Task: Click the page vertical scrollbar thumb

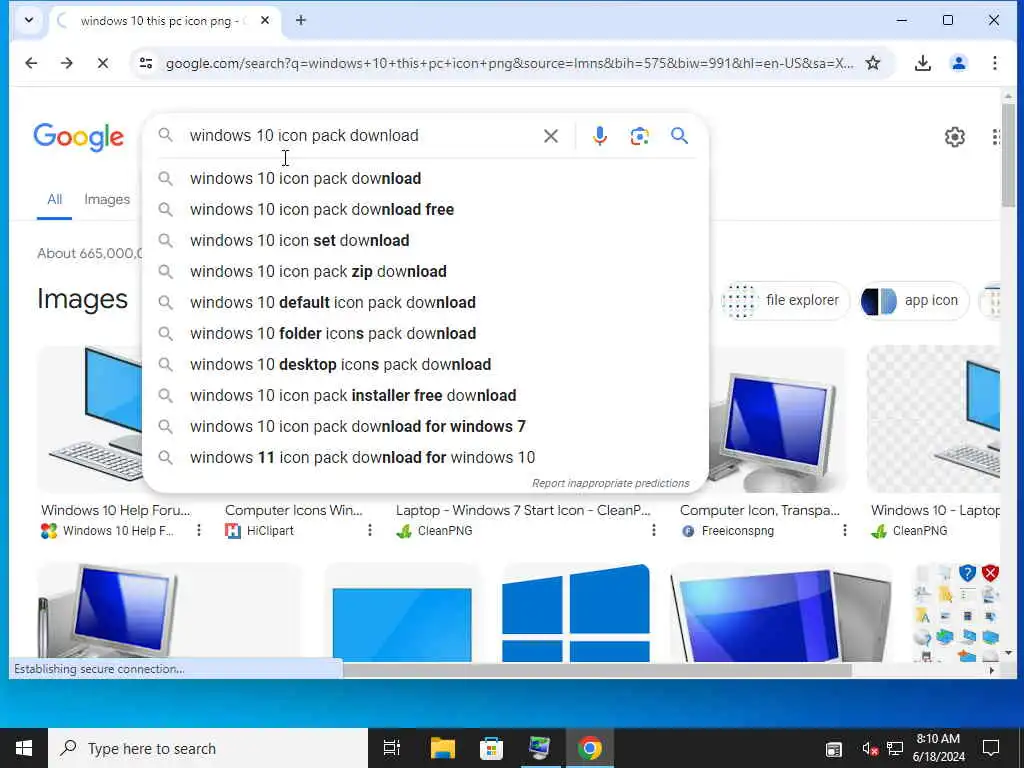Action: click(1008, 155)
